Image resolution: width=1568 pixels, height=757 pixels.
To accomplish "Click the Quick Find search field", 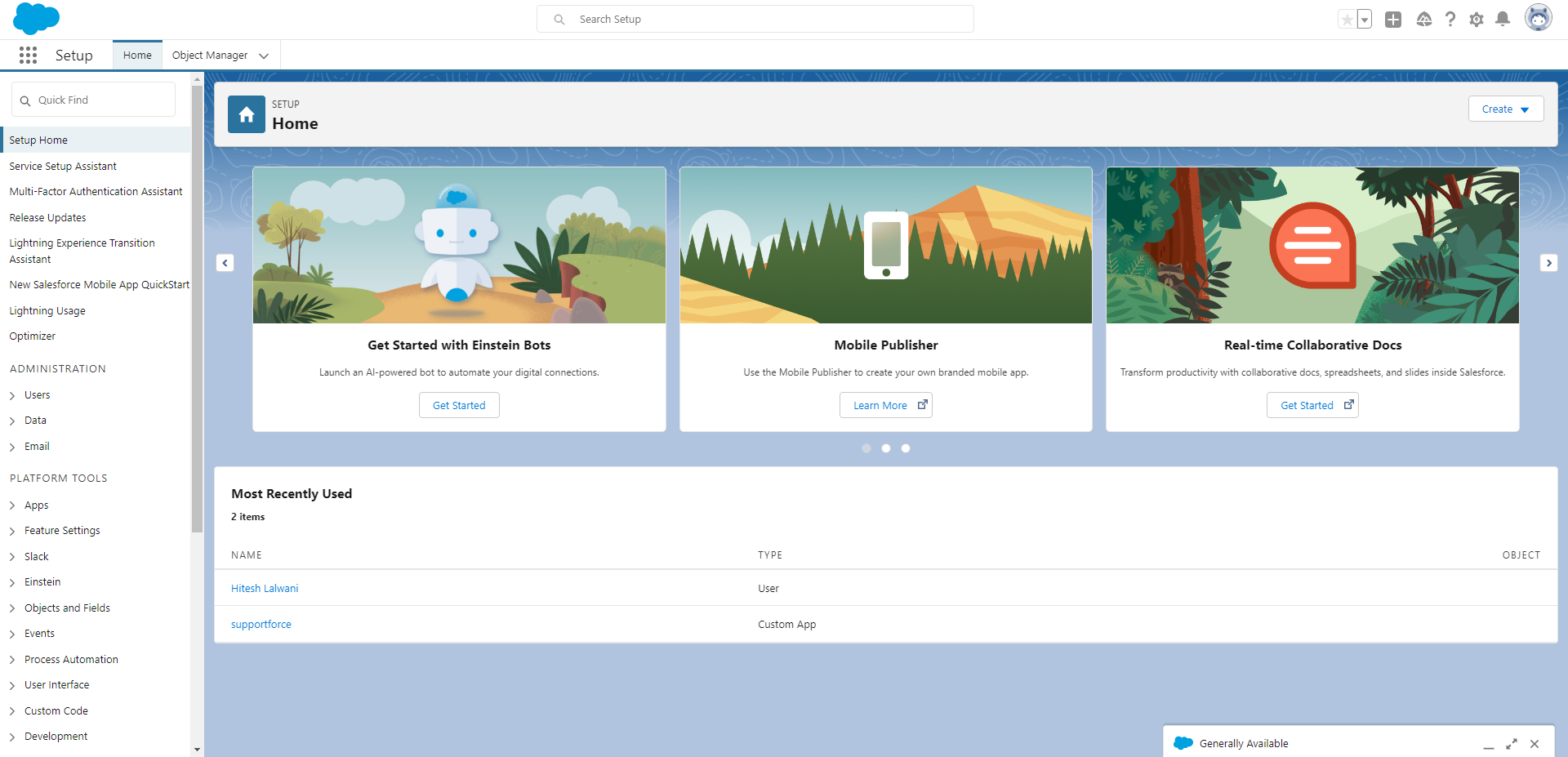I will [92, 99].
